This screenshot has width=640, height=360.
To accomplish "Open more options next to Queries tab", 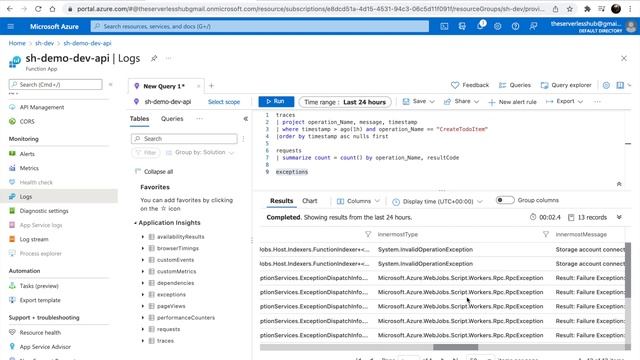I will click(x=199, y=119).
